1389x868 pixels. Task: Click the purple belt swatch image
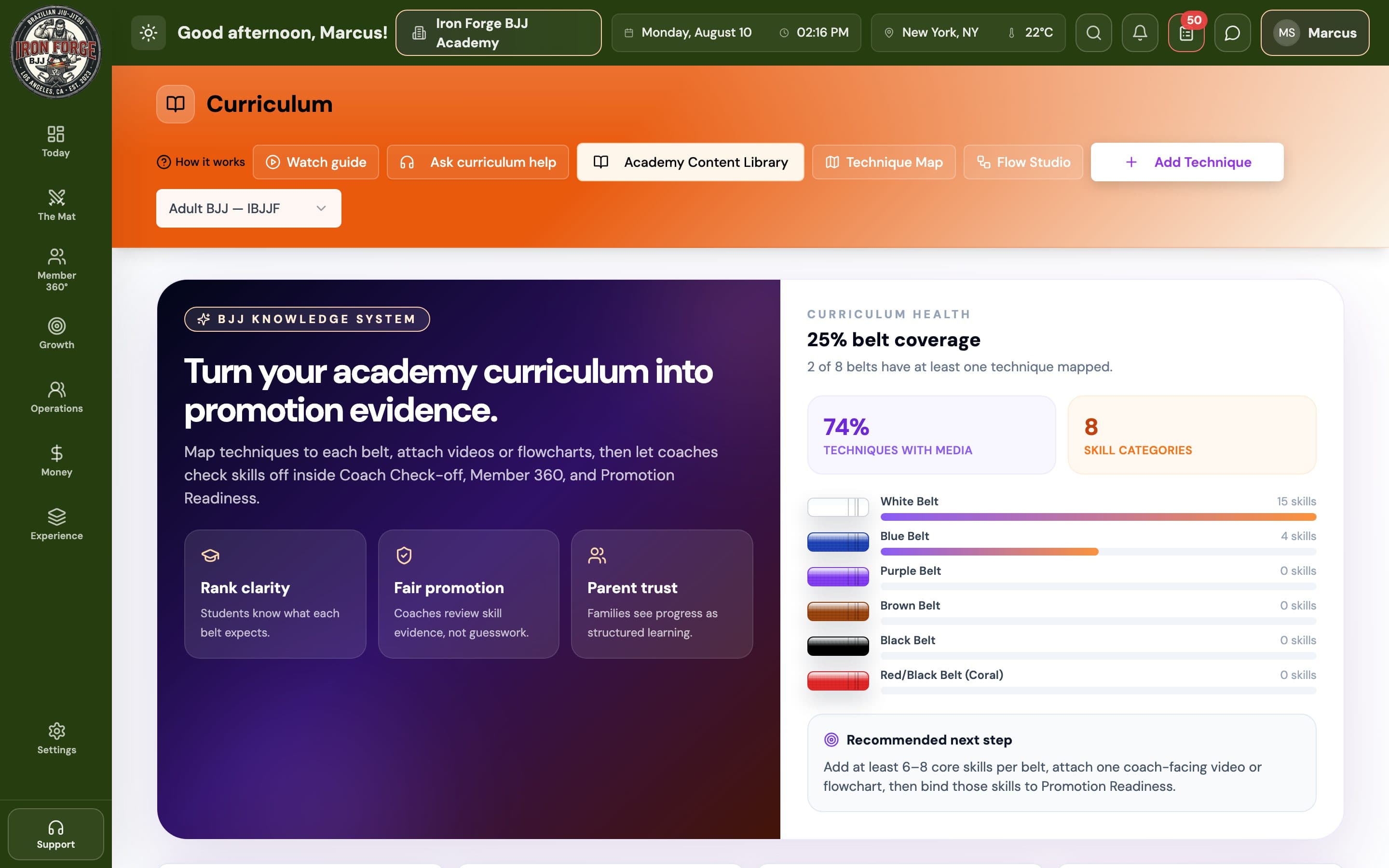838,577
